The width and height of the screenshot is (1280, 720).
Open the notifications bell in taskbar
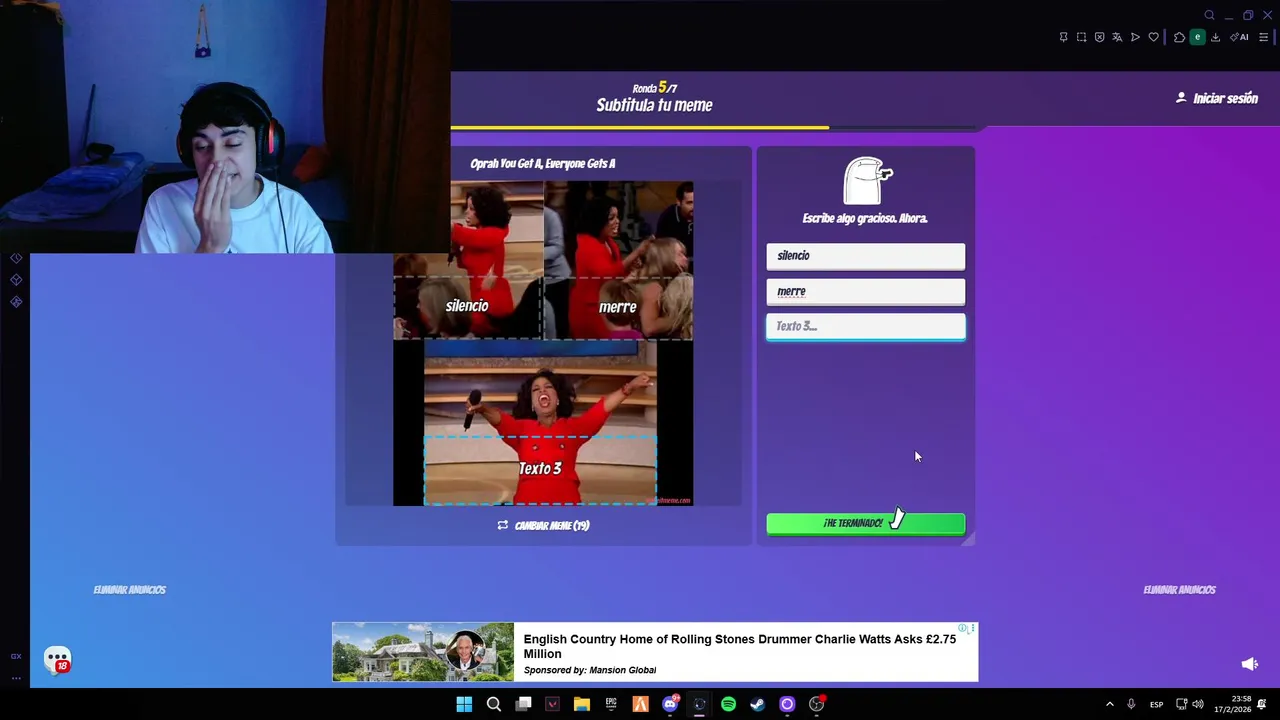(x=1262, y=704)
